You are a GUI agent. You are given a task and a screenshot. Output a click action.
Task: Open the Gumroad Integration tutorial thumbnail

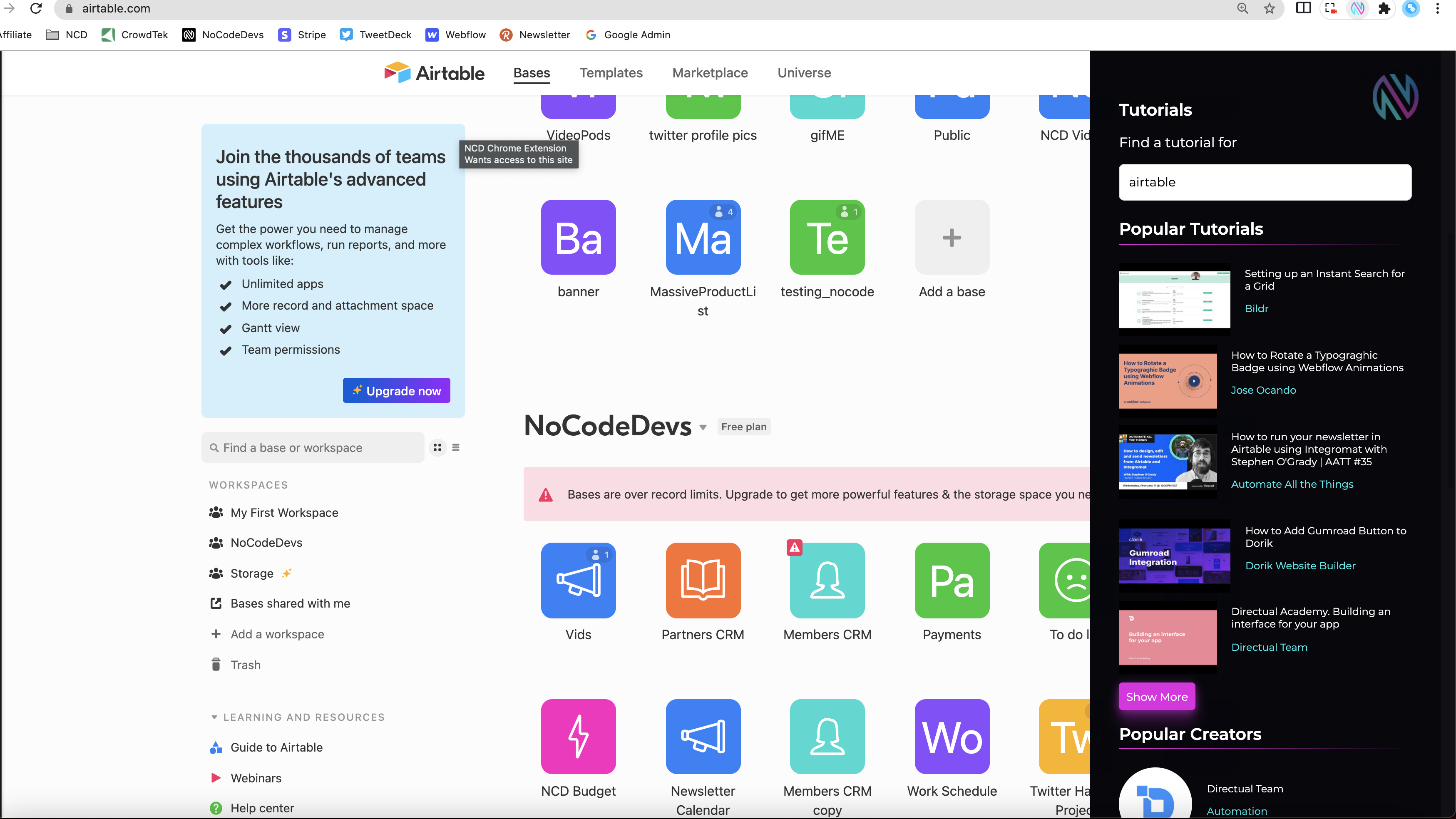point(1174,556)
